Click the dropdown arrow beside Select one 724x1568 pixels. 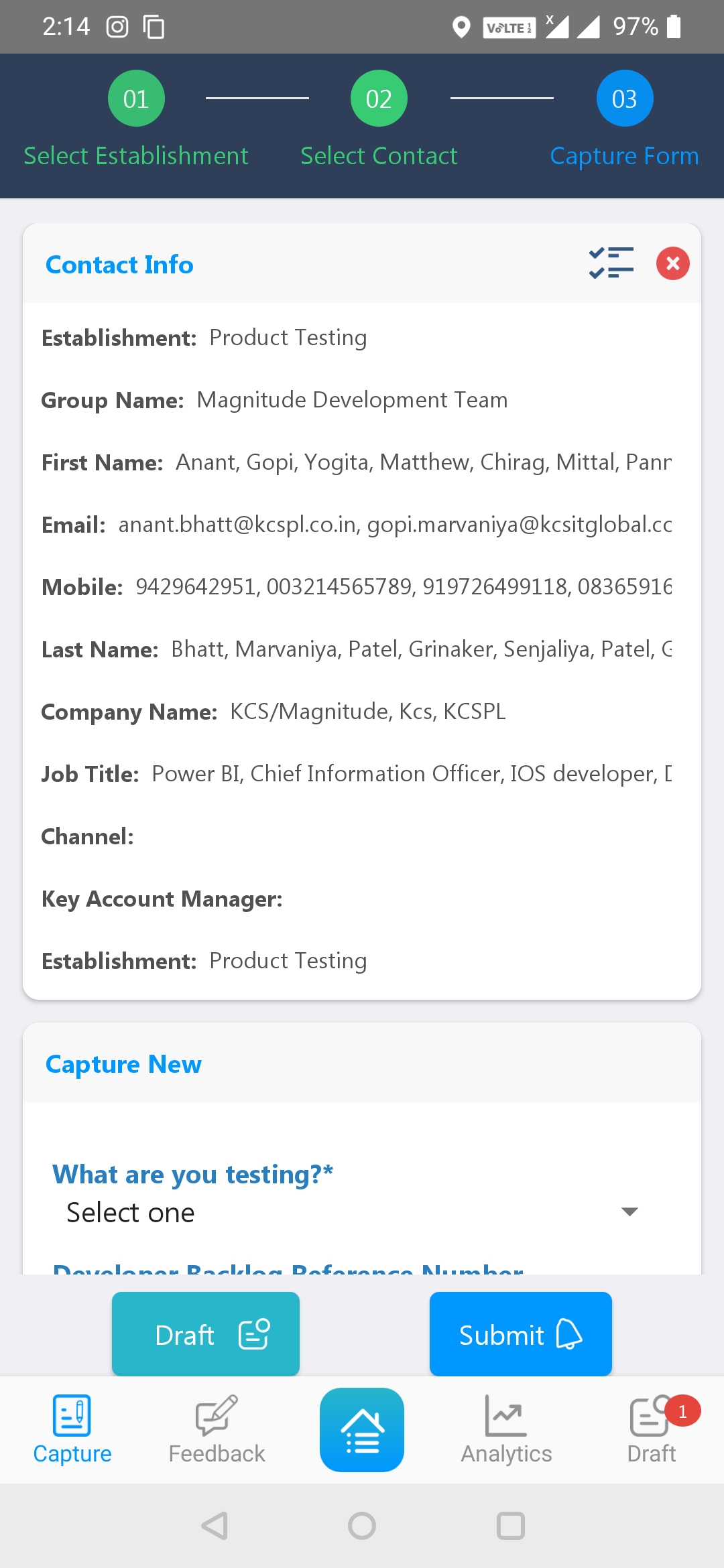click(x=629, y=1212)
